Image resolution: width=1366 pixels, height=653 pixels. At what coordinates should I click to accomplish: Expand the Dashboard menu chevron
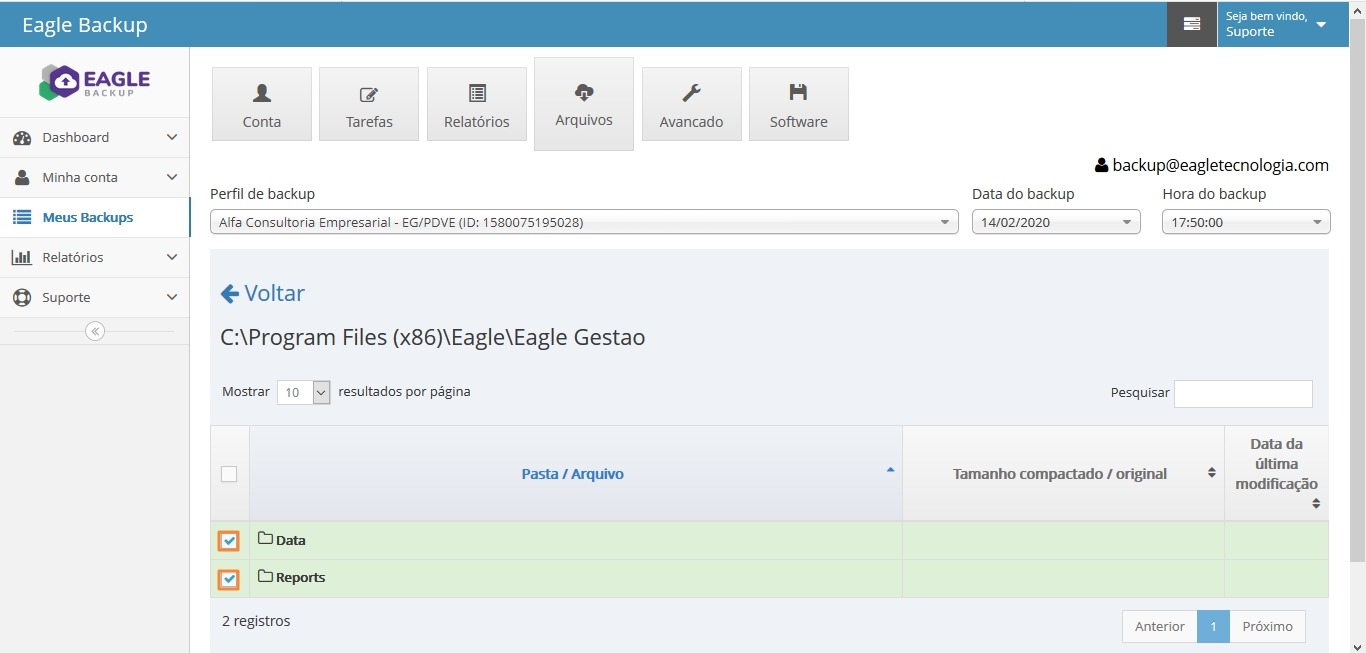click(x=172, y=138)
